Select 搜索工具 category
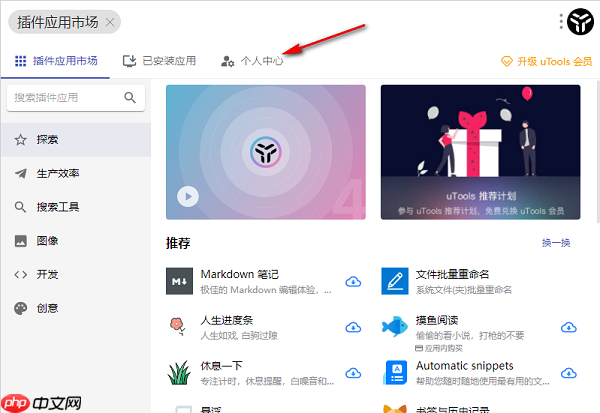 tap(76, 207)
